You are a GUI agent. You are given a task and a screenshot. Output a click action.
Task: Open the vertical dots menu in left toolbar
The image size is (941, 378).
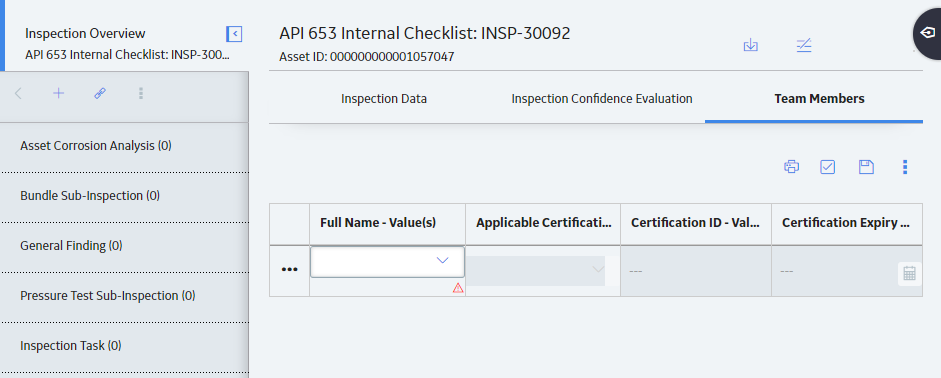(140, 93)
